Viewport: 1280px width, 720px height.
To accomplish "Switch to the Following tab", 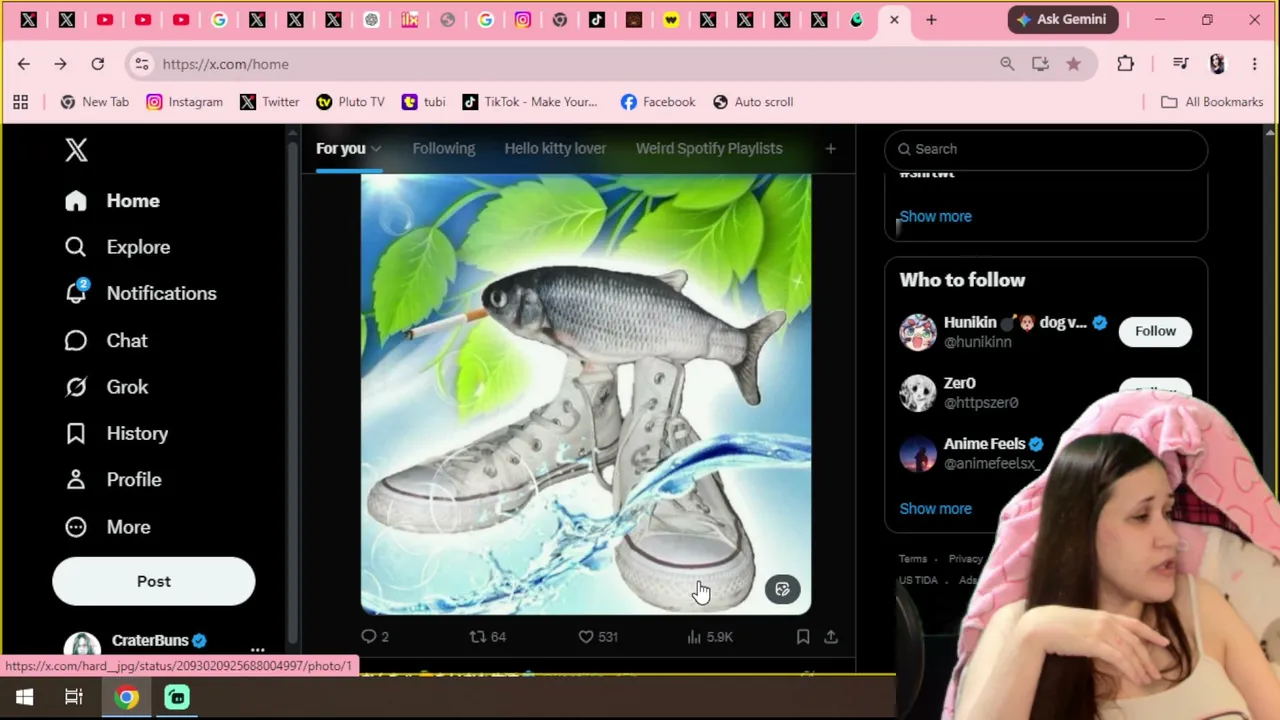I will [x=444, y=149].
